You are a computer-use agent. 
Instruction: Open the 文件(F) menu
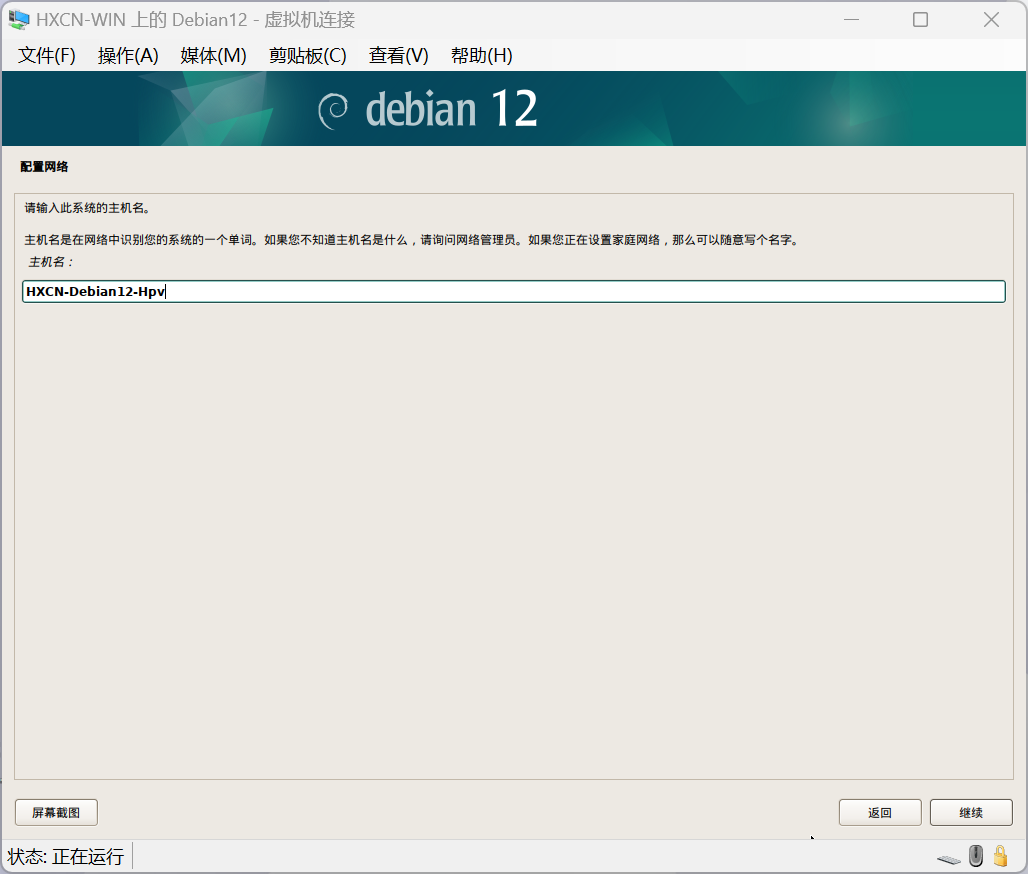coord(47,56)
